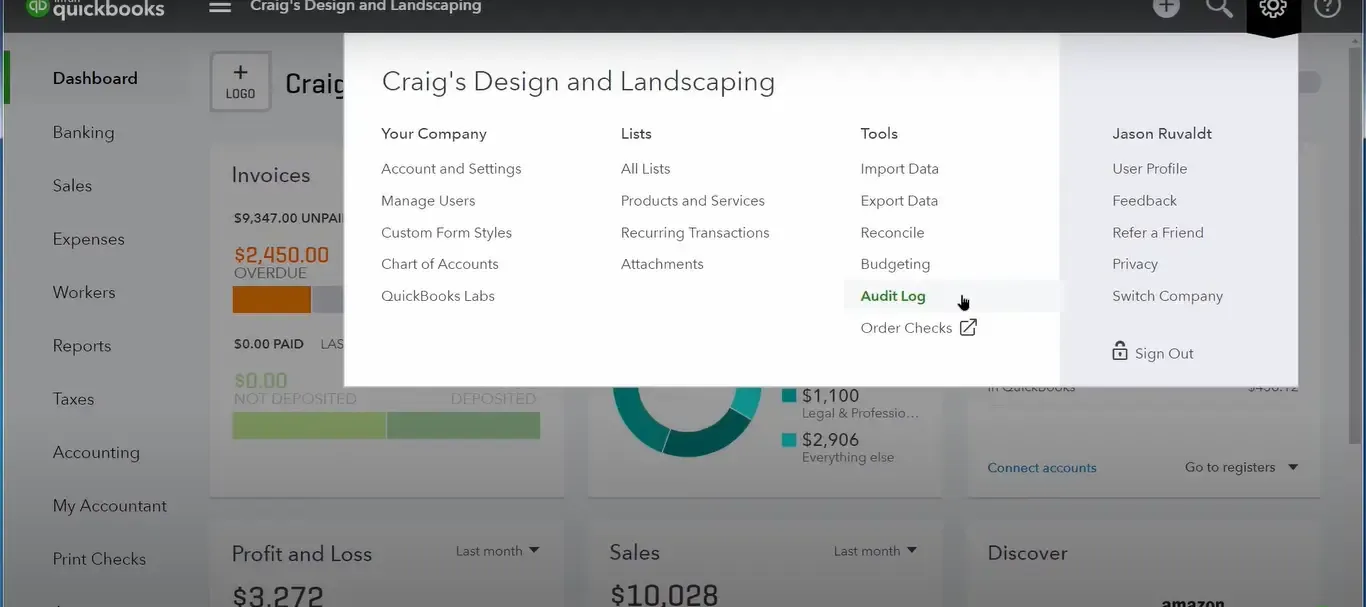Click the external link icon beside Order Checks
Screen dimensions: 1366x607
[x=968, y=327]
